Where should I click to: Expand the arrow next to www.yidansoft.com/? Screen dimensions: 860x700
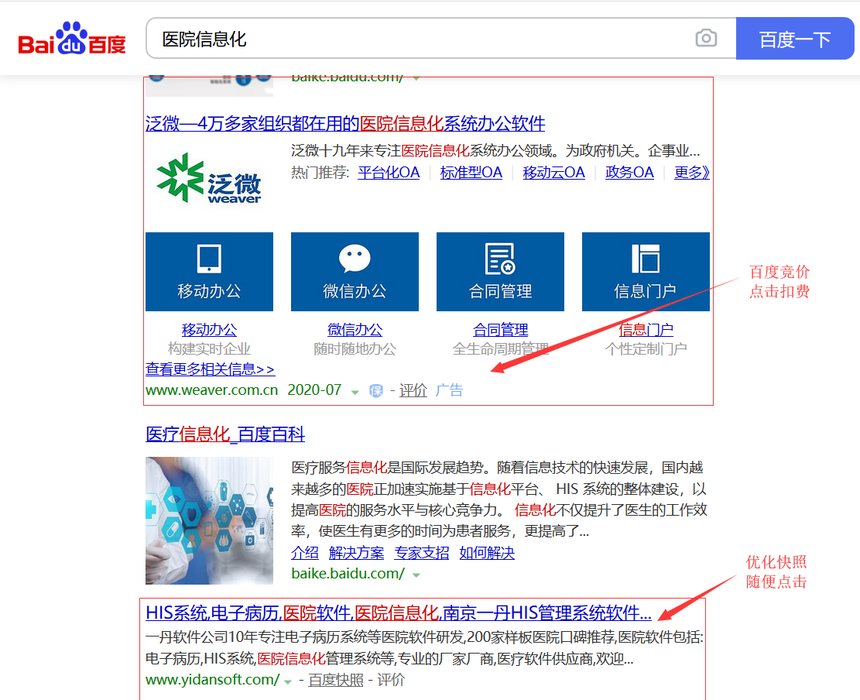pyautogui.click(x=288, y=681)
